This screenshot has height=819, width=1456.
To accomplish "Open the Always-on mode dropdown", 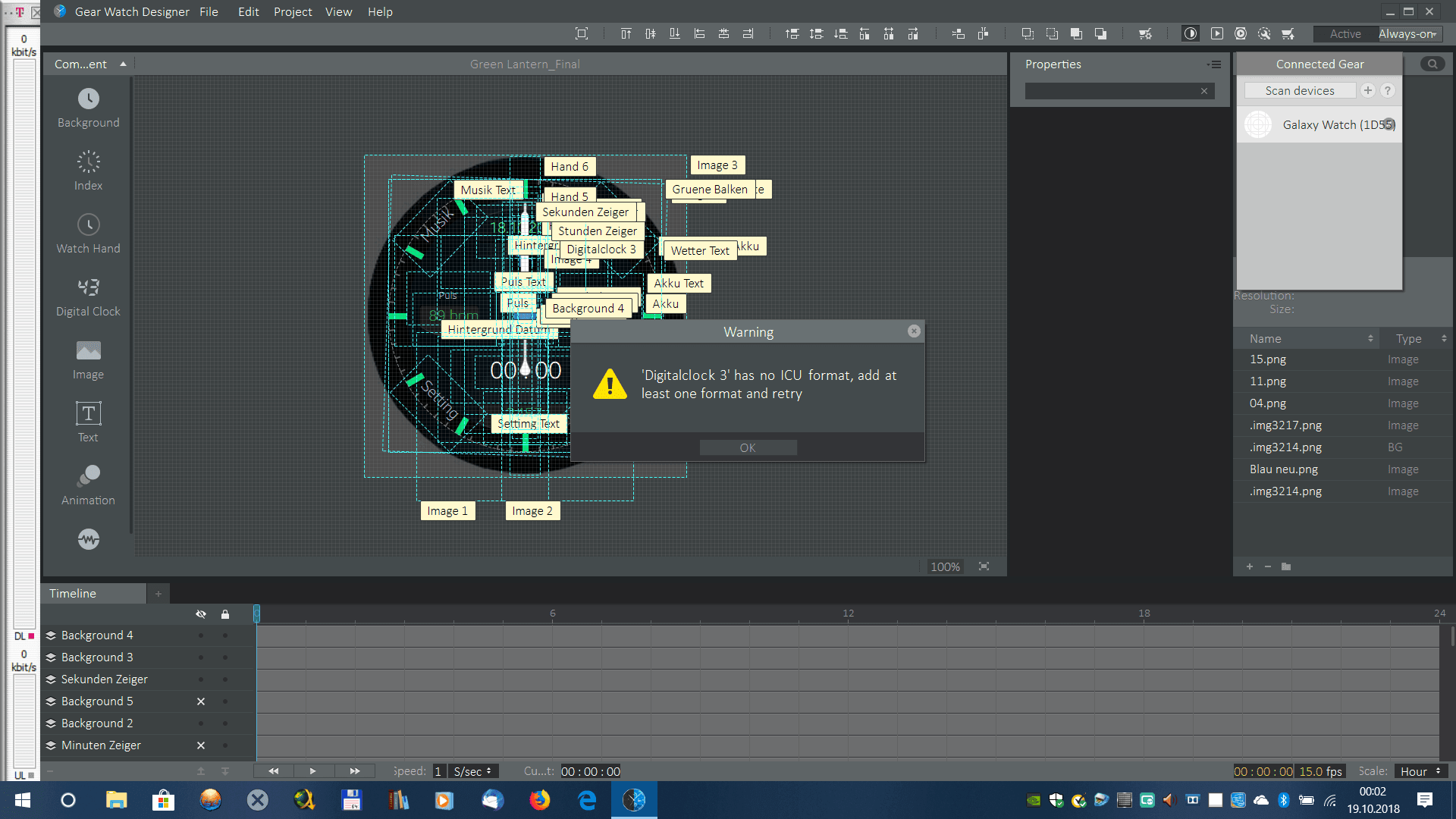I will click(x=1409, y=33).
